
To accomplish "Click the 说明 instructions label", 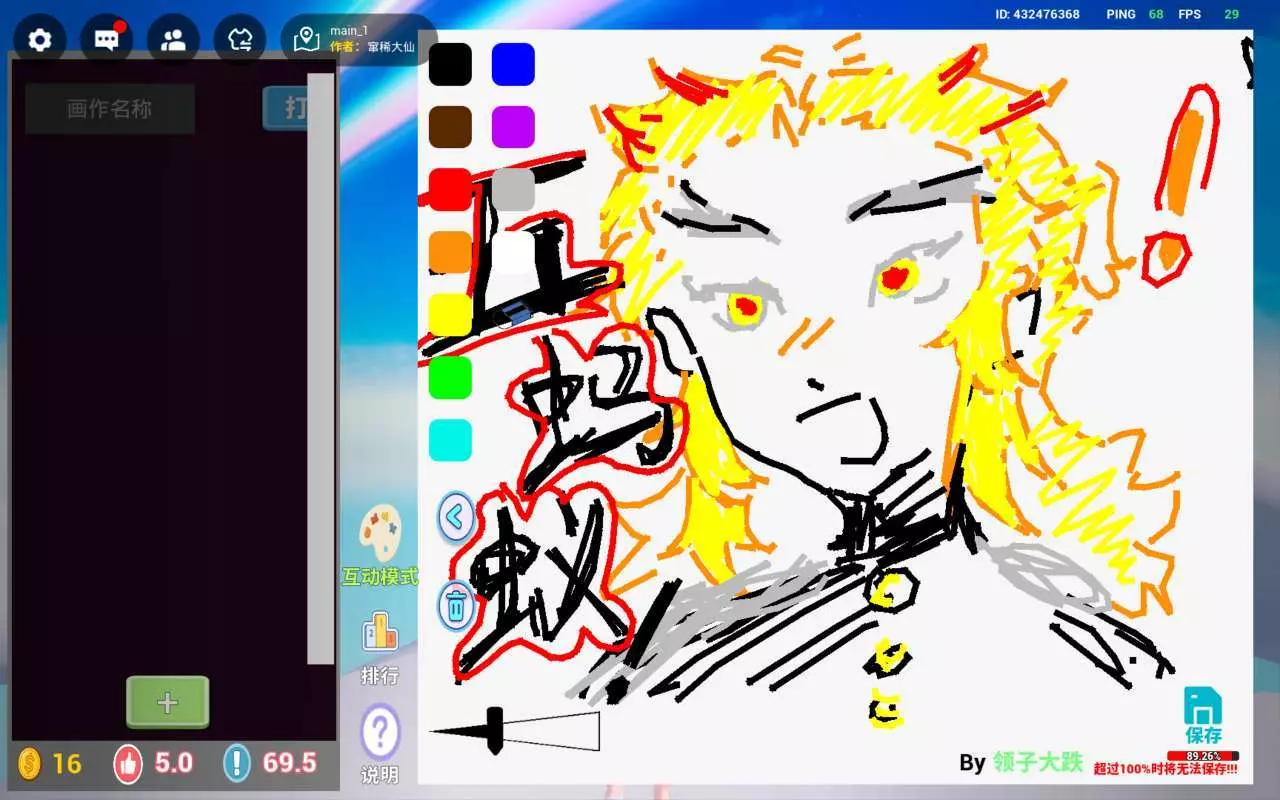I will coord(380,775).
